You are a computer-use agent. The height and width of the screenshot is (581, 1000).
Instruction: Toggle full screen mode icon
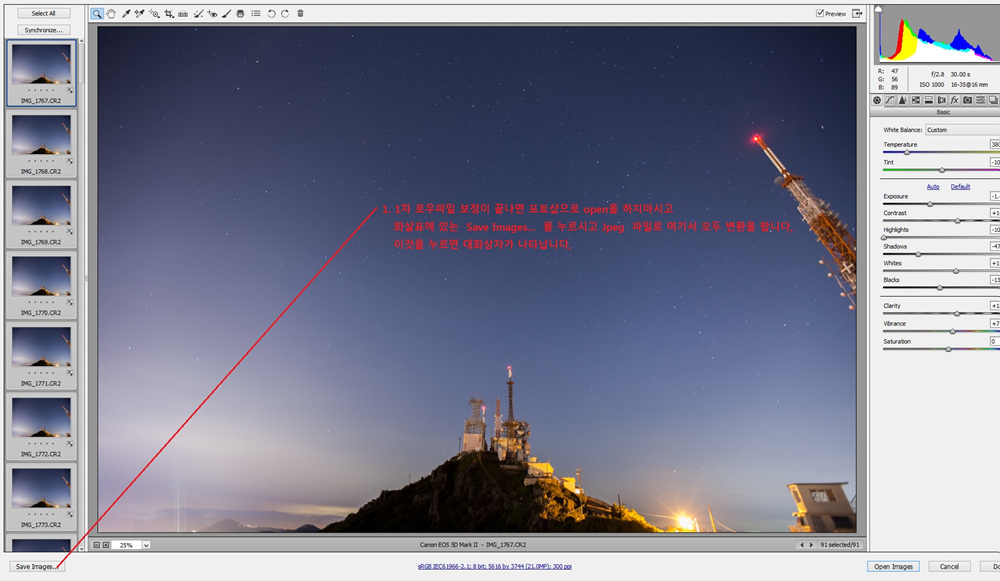click(857, 14)
